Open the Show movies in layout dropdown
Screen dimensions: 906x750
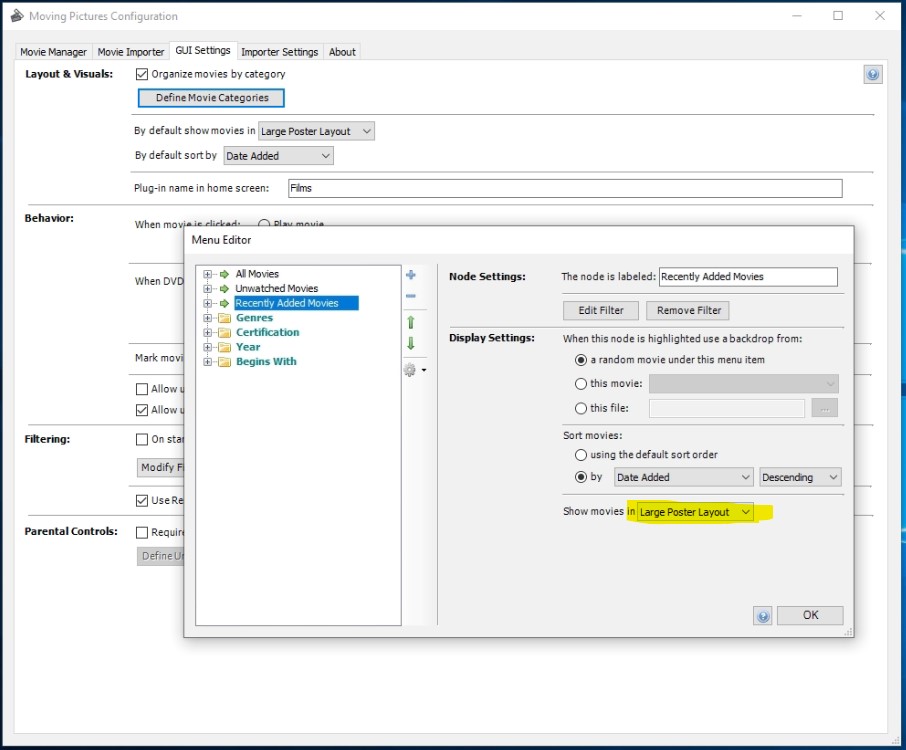695,512
